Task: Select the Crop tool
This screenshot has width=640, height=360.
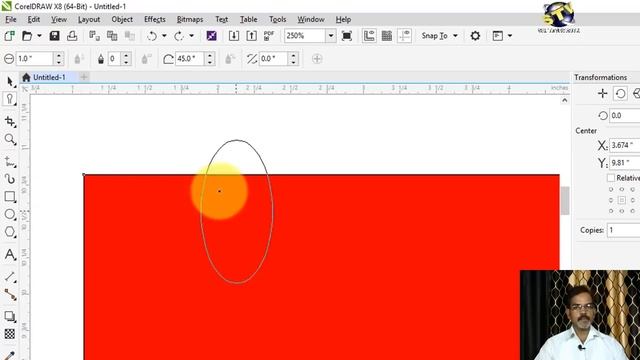Action: click(10, 121)
